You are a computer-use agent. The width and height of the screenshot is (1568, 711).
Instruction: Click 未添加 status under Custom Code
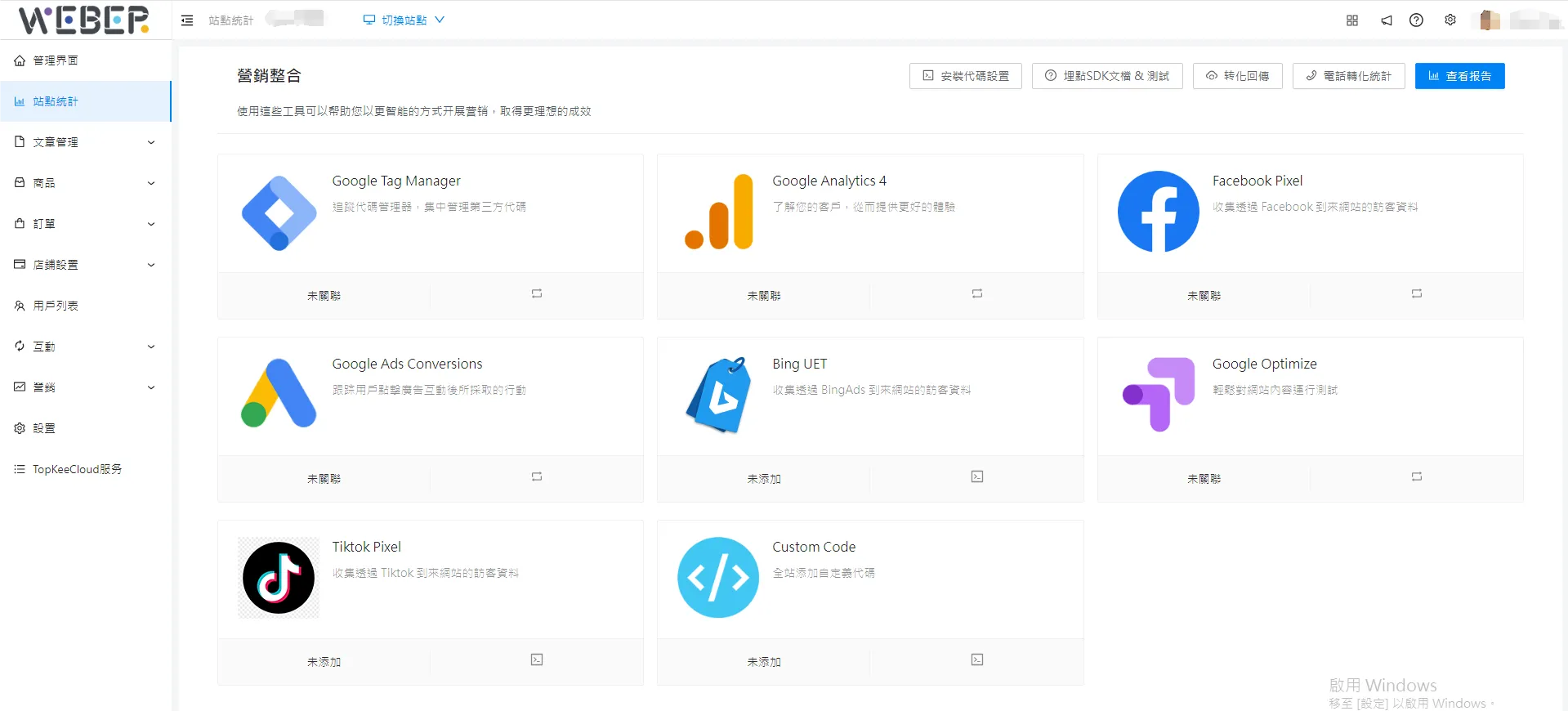763,662
